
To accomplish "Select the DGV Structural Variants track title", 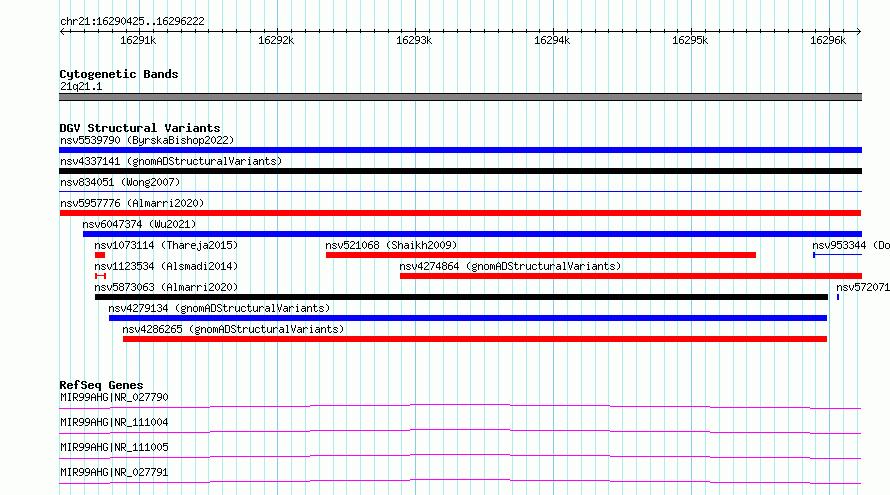I will (140, 128).
